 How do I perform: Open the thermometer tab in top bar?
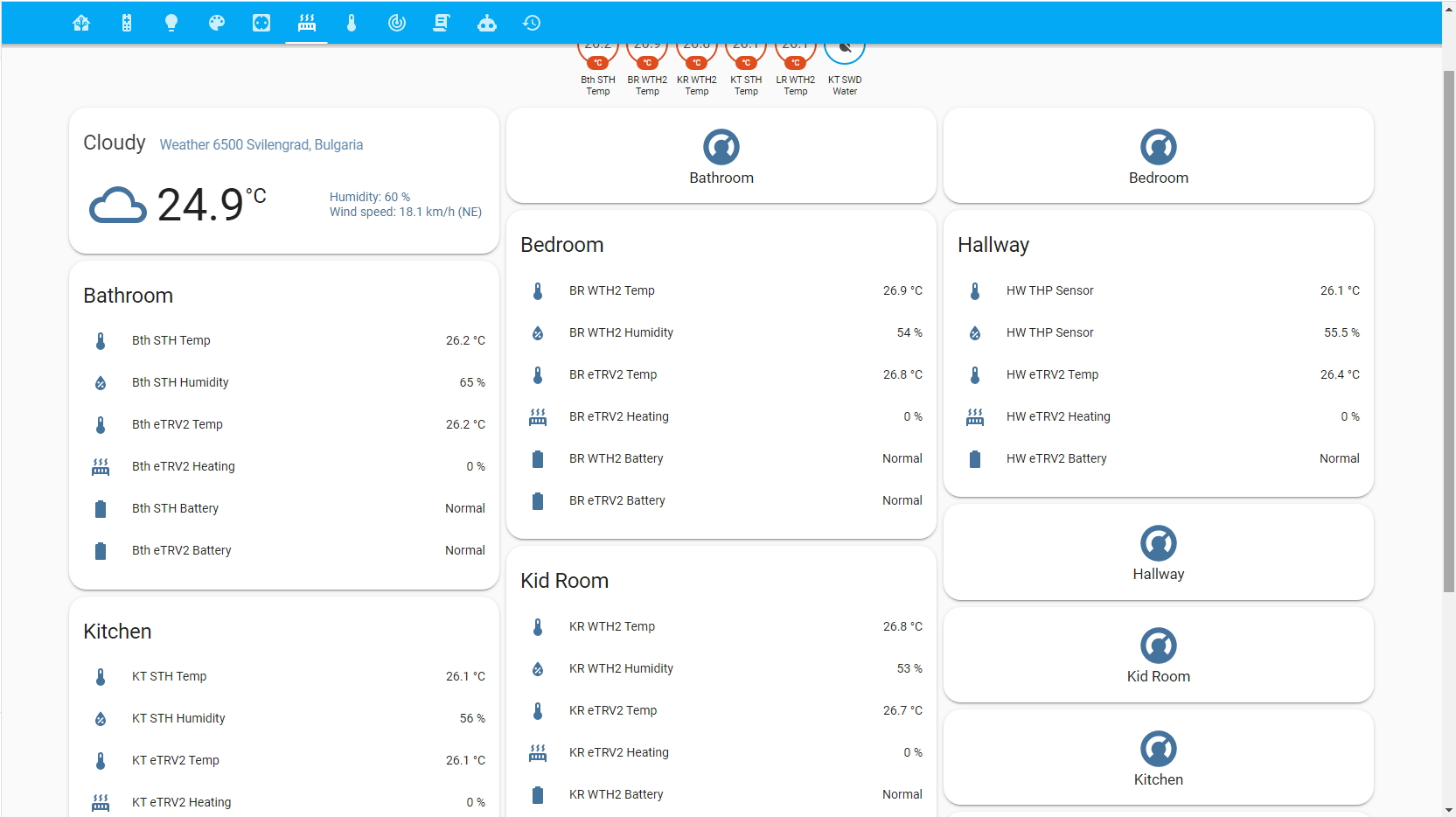(x=352, y=23)
